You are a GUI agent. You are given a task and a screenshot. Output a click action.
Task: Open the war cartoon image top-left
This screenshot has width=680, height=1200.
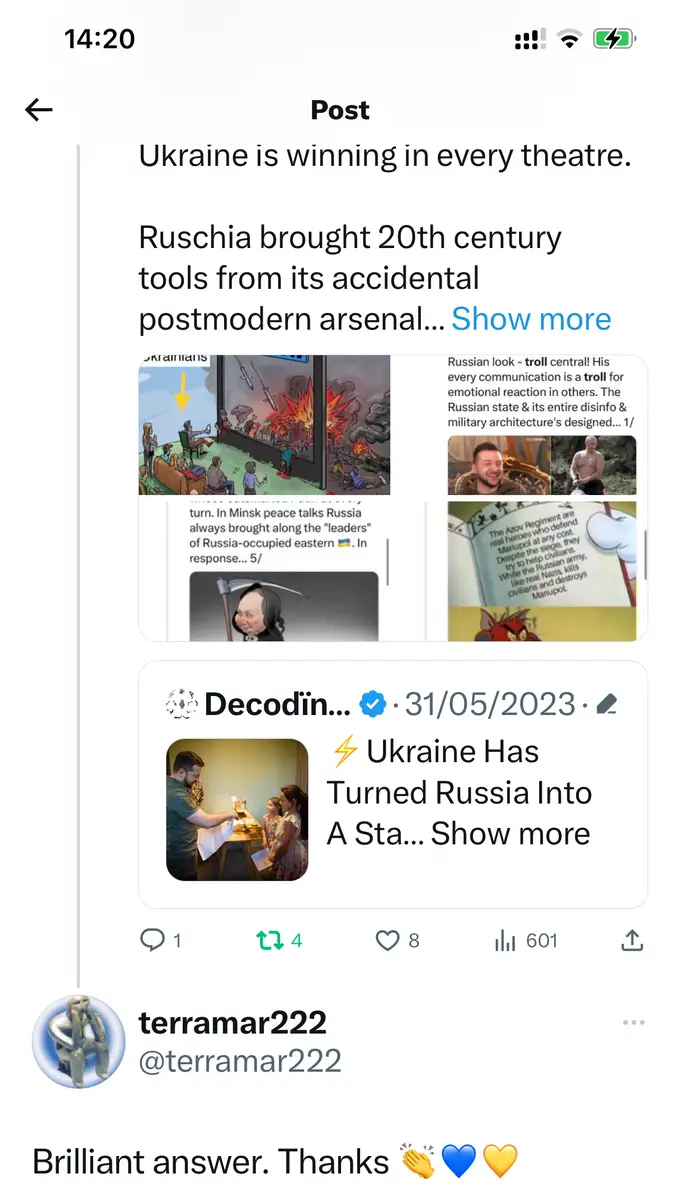coord(264,425)
